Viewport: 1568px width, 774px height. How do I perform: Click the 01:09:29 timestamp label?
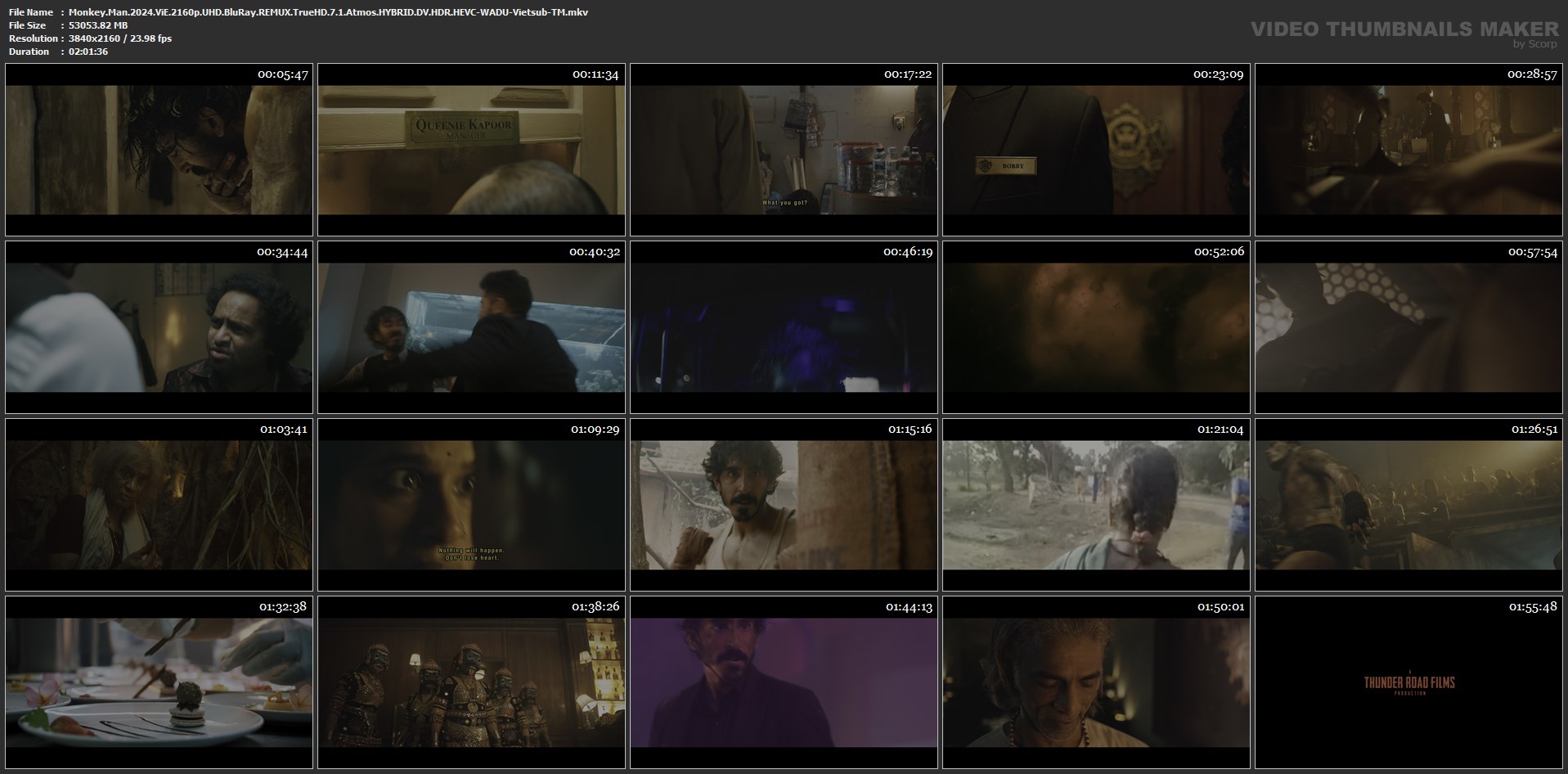point(595,430)
